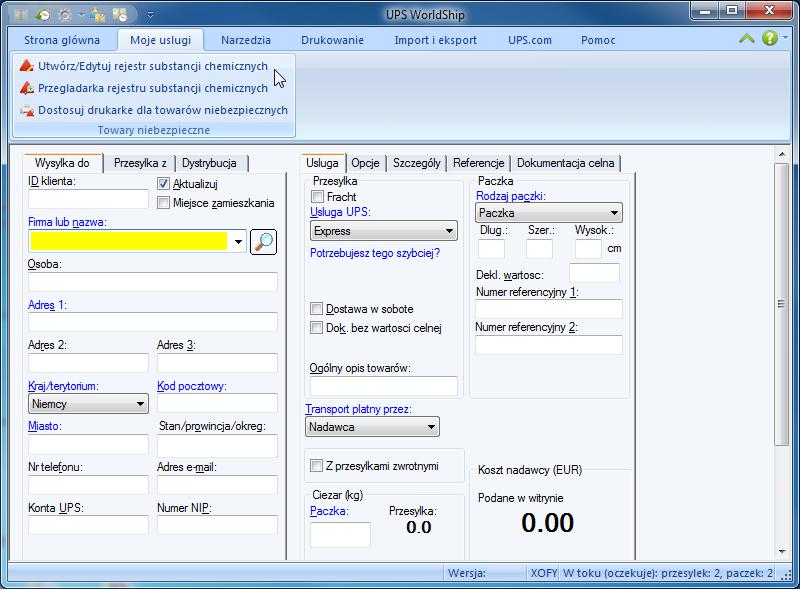Check Dok. bez wartosci celnej
Screen dimensions: 800x589
click(x=316, y=328)
